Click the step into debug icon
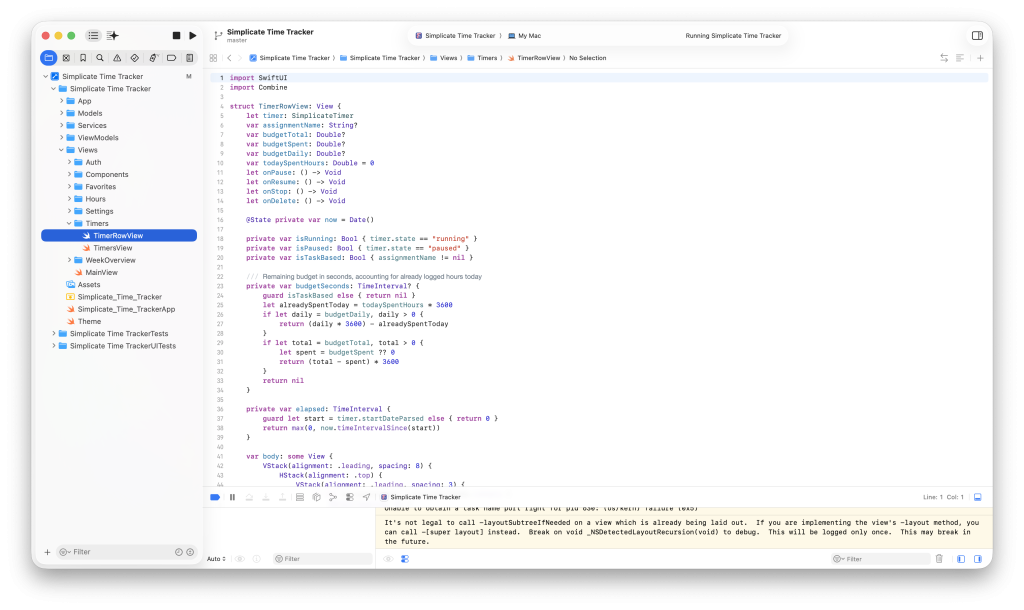The width and height of the screenshot is (1024, 610). coord(266,497)
